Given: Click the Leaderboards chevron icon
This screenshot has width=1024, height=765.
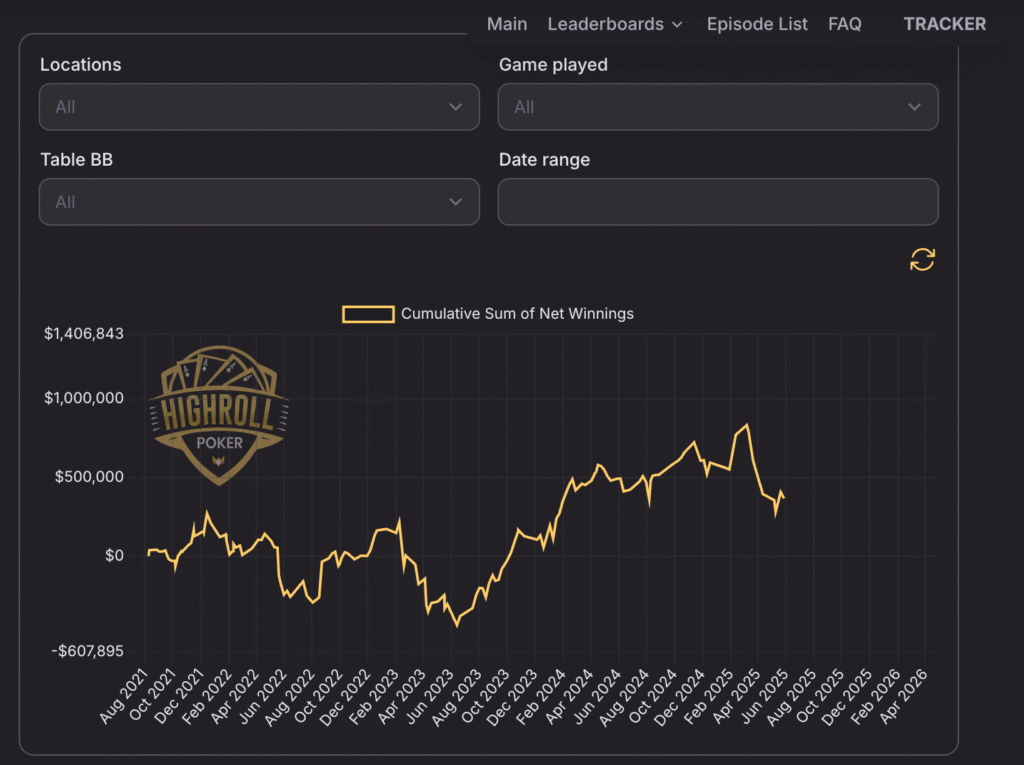Looking at the screenshot, I should tap(677, 25).
